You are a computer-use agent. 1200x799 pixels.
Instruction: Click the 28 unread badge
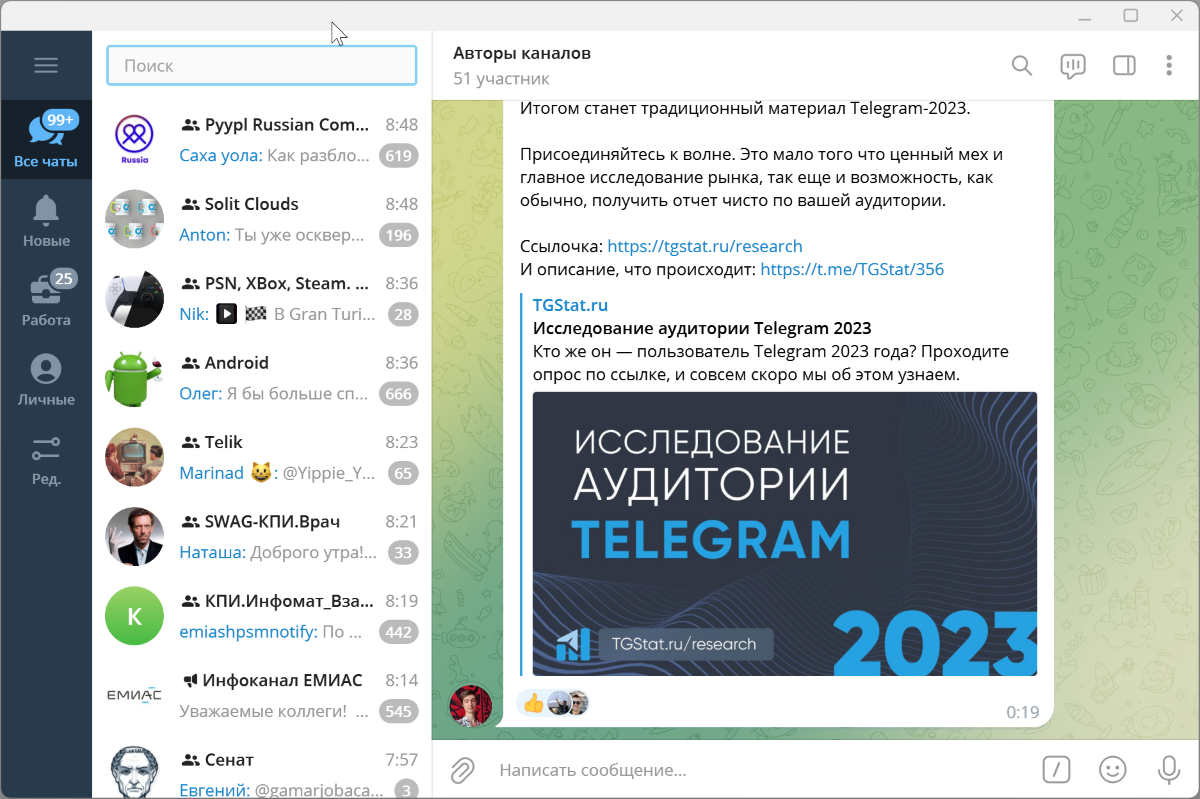403,314
